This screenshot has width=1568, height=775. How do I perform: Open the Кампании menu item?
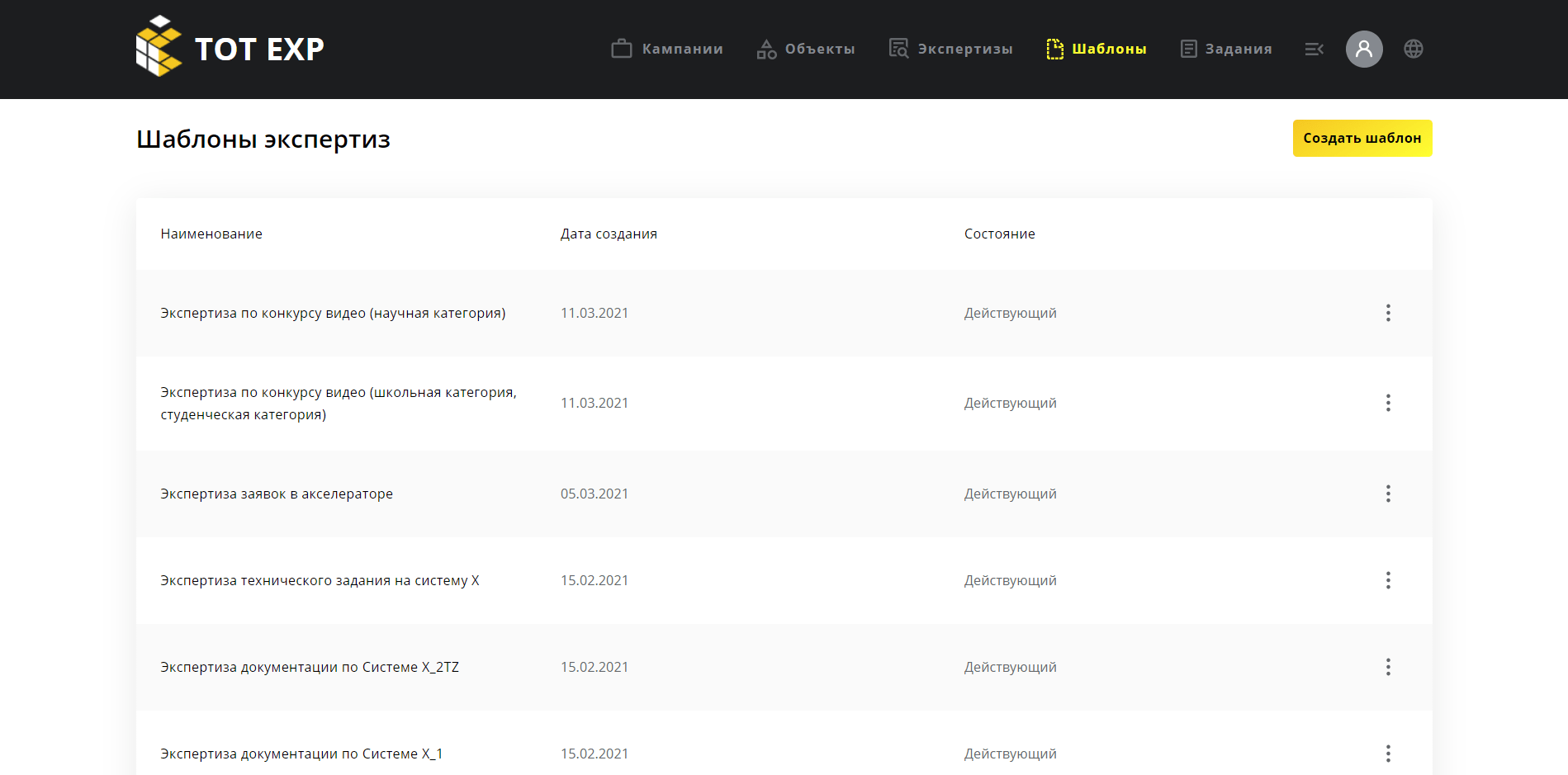pyautogui.click(x=667, y=49)
